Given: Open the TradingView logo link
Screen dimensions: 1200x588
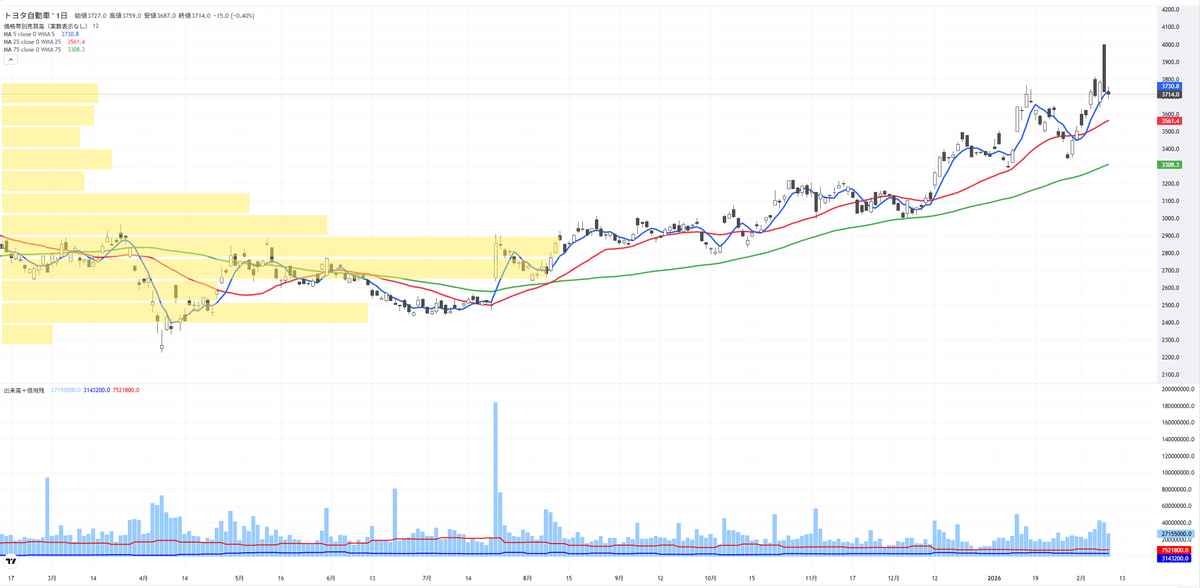Looking at the screenshot, I should click(10, 562).
